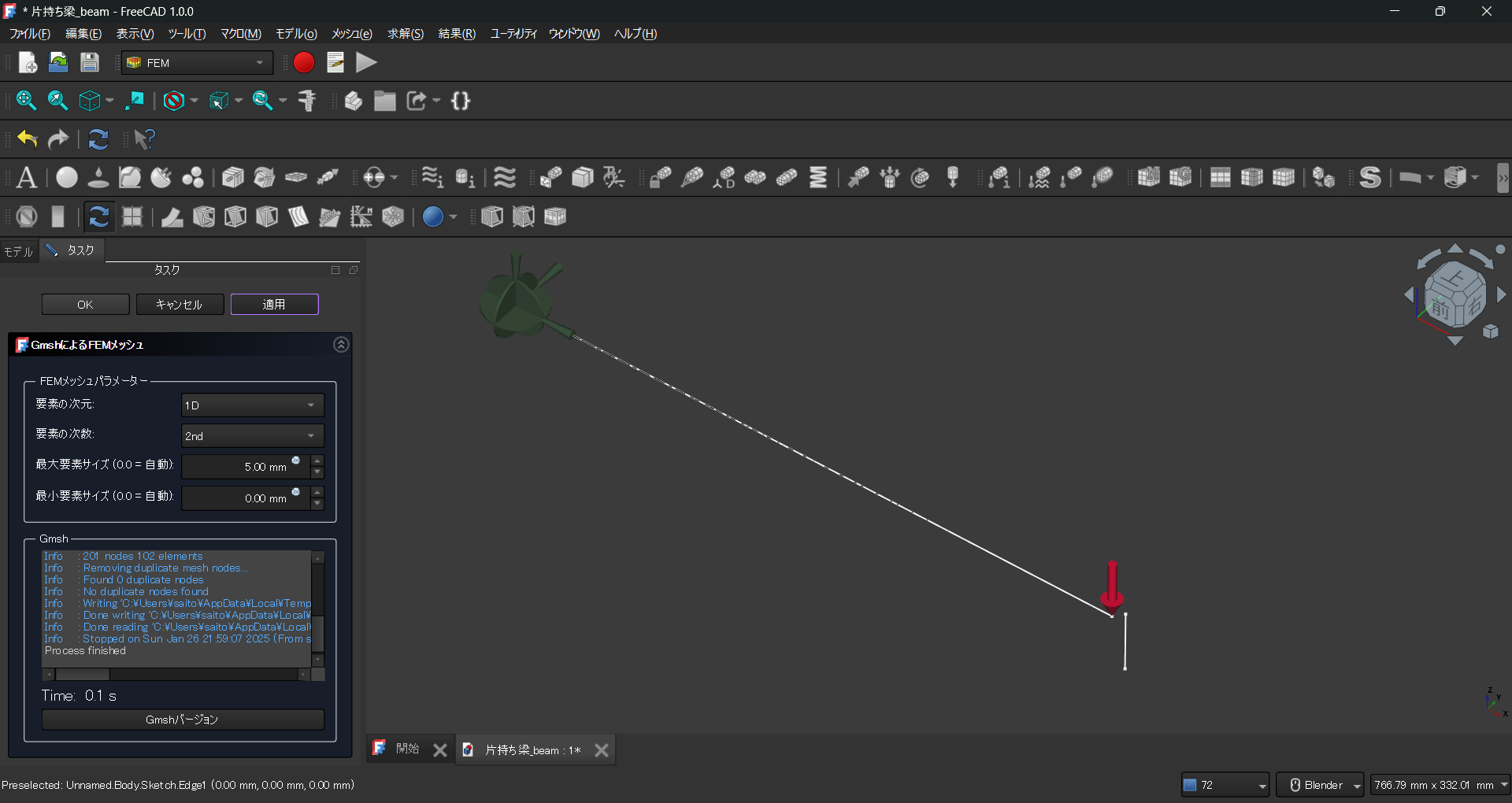Click the beam cross-section icon

coord(233,178)
